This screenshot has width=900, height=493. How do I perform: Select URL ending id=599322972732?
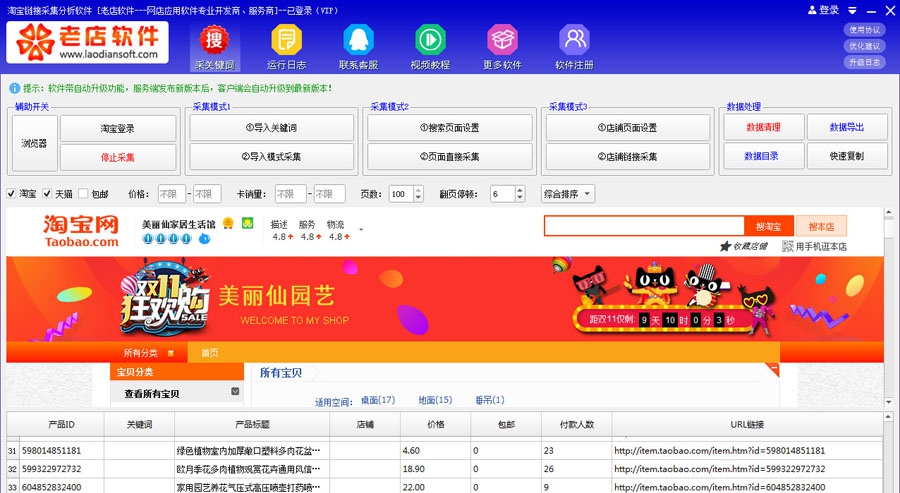[747, 469]
